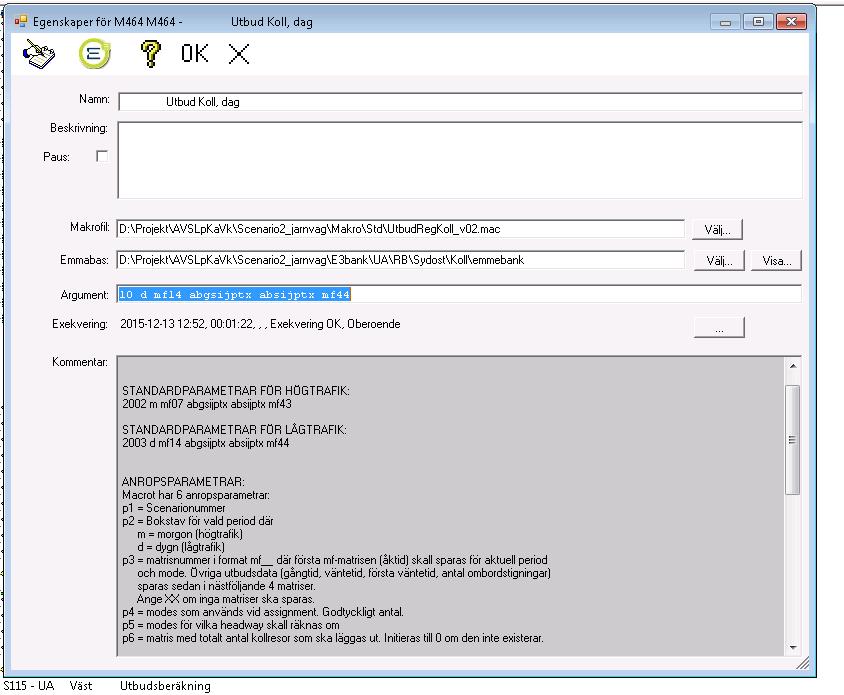Click 'p1 = Scenarionummer' line
This screenshot has width=844, height=695.
(173, 508)
